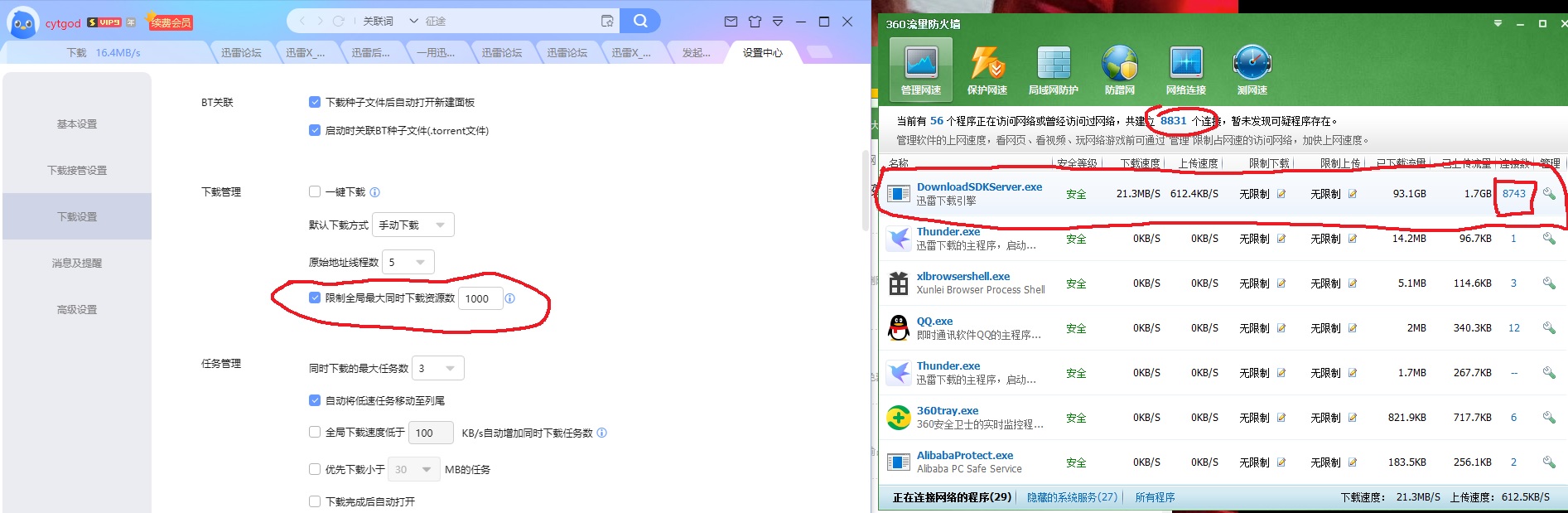Edit download limit for QQ.exe row
This screenshot has height=513, width=1568.
[x=1281, y=329]
